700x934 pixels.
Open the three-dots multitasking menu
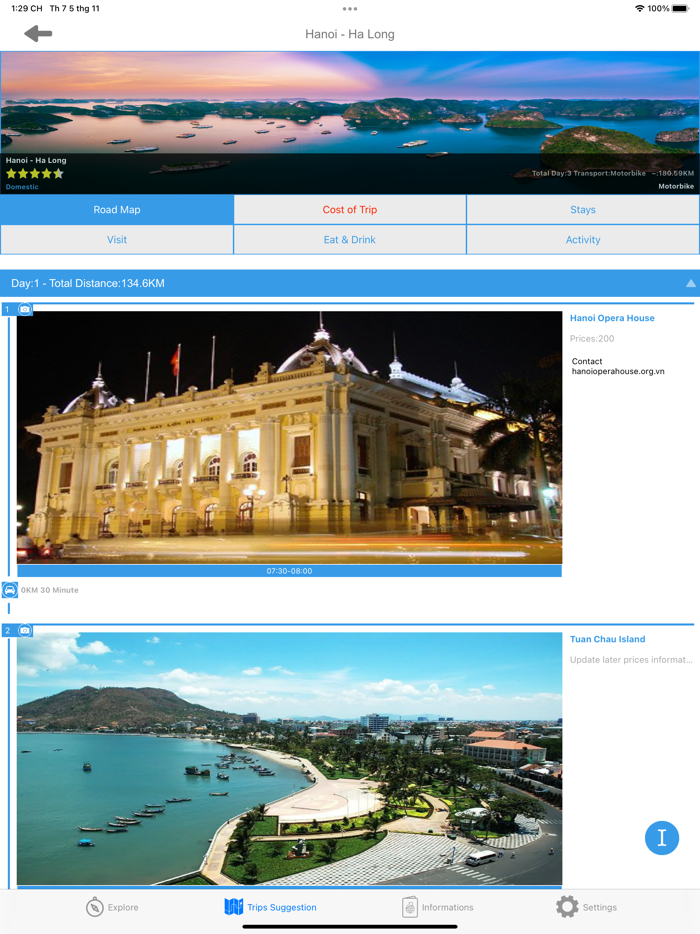click(x=350, y=9)
